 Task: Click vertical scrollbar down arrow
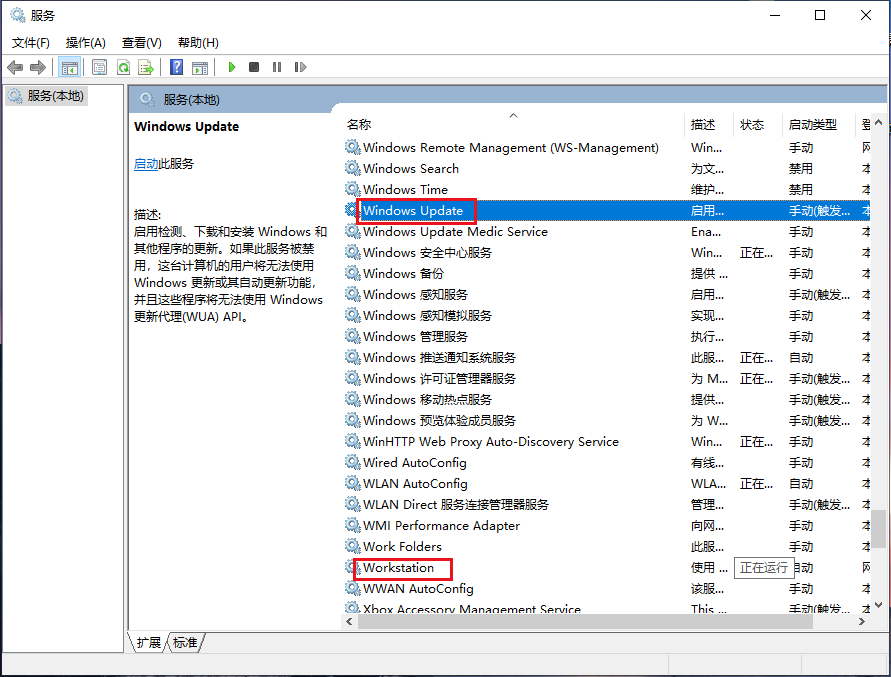pos(878,605)
